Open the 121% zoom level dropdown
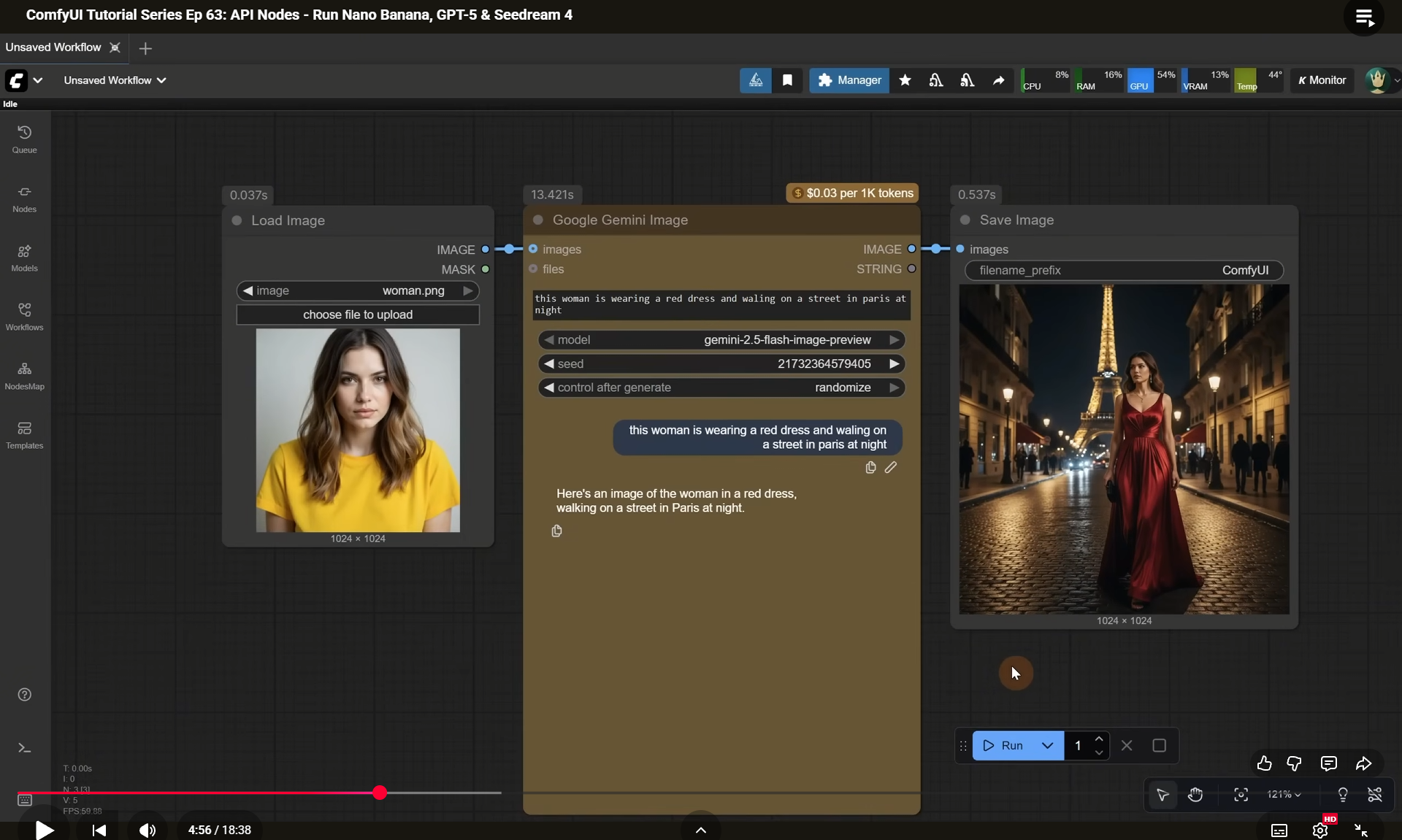Viewport: 1402px width, 840px height. (1284, 794)
